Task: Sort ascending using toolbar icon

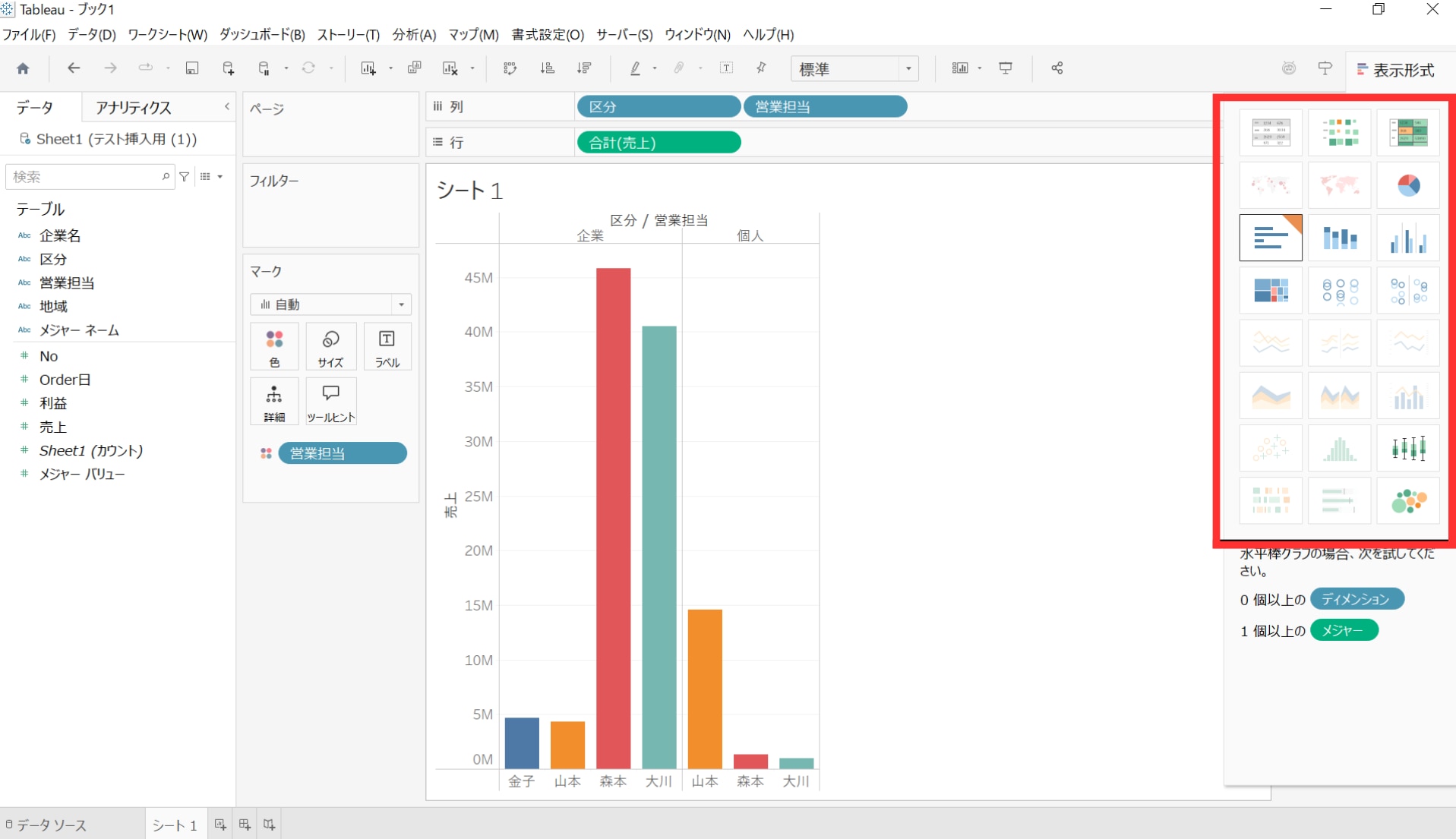Action: 547,68
